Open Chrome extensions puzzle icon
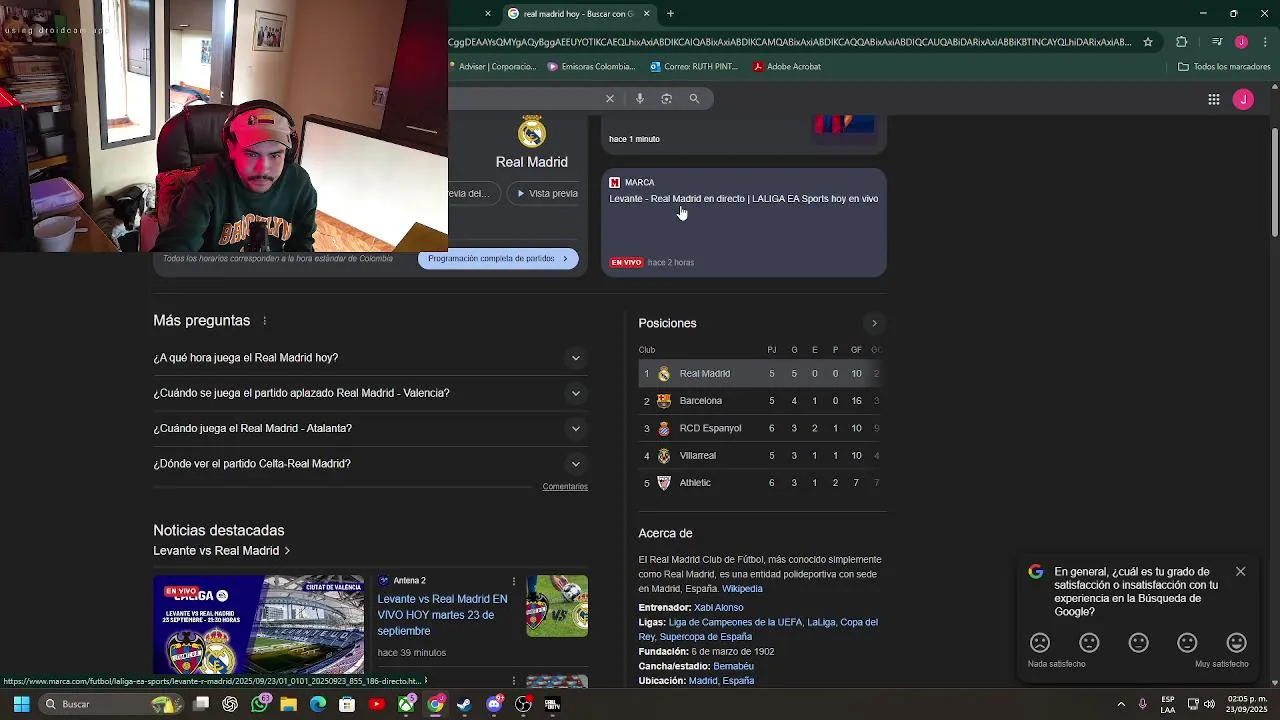 click(1182, 42)
